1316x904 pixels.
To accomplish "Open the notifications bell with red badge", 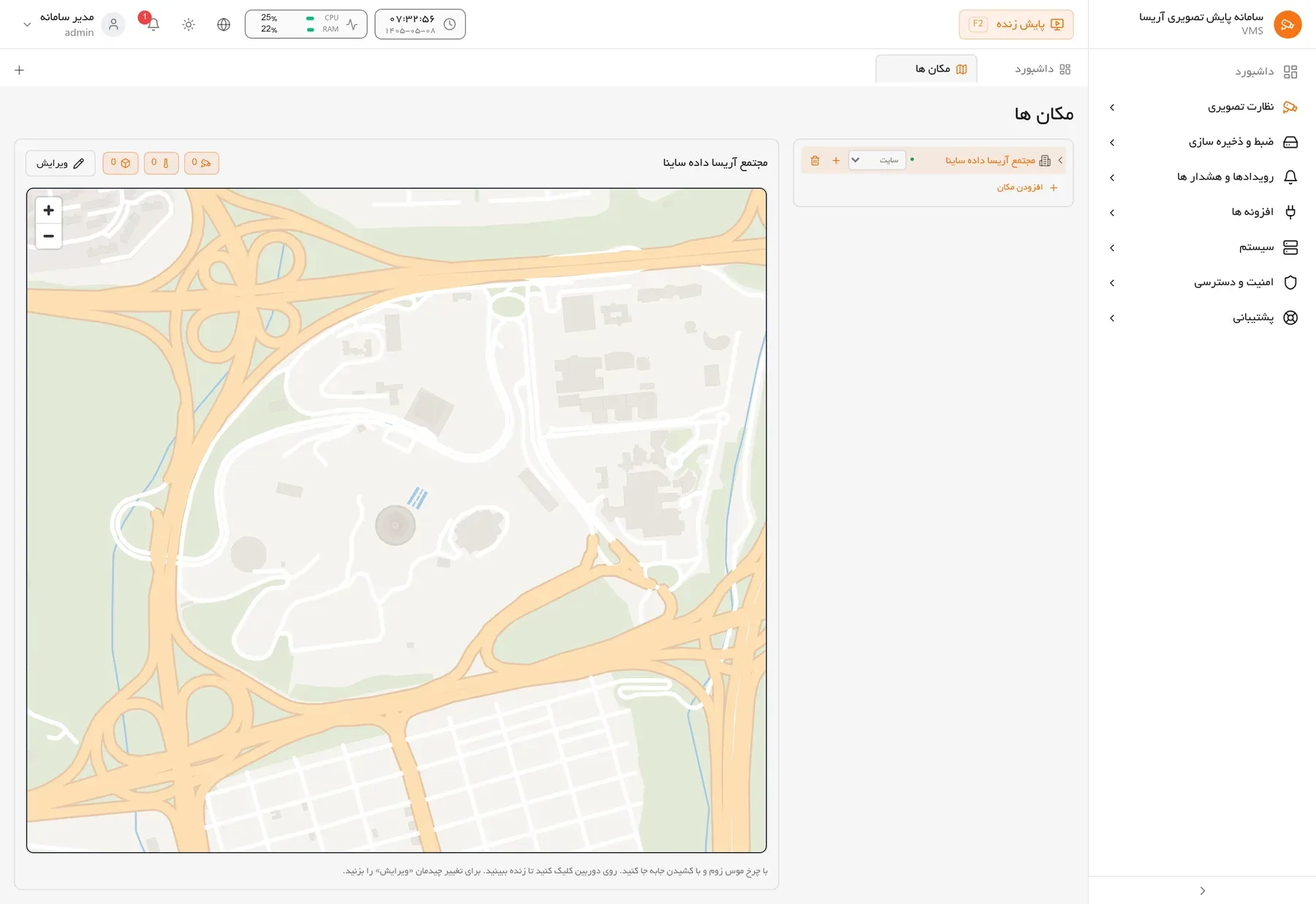I will (x=153, y=24).
